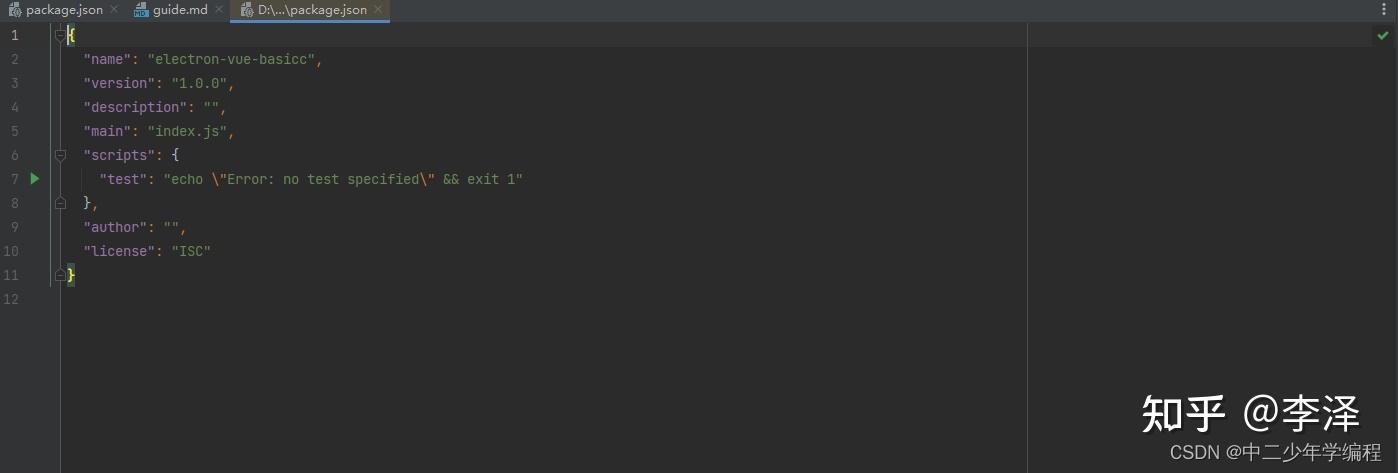Click the fold end marker on line 8

60,203
